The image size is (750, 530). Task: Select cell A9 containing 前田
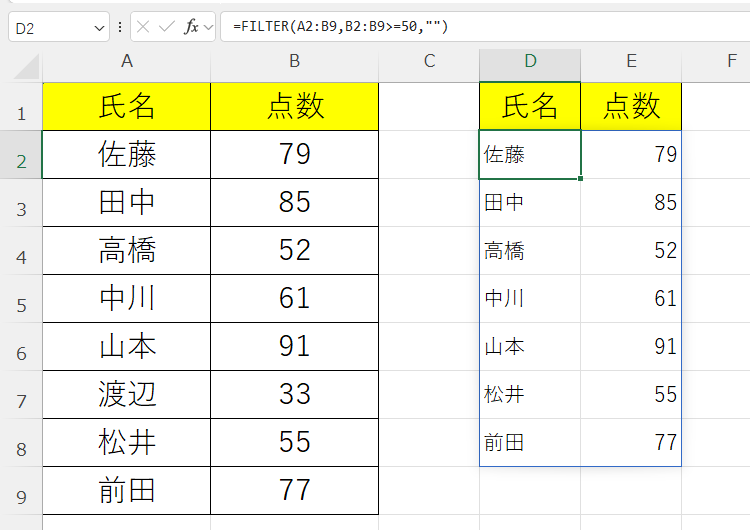click(x=127, y=491)
